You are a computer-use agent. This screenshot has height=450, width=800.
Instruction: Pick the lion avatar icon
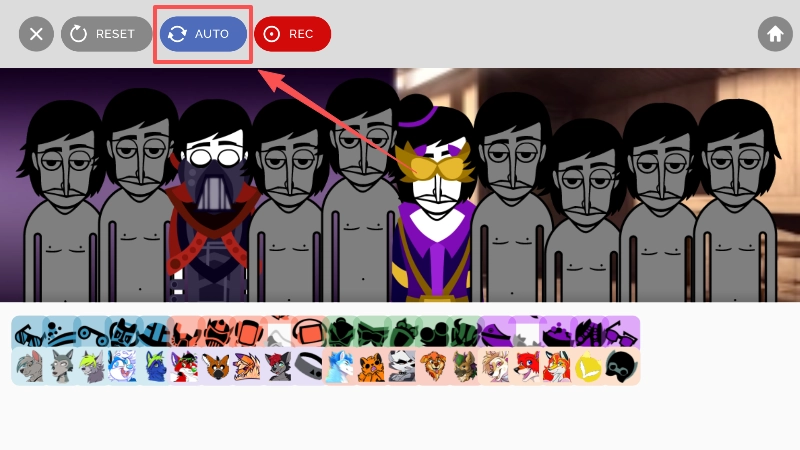434,367
